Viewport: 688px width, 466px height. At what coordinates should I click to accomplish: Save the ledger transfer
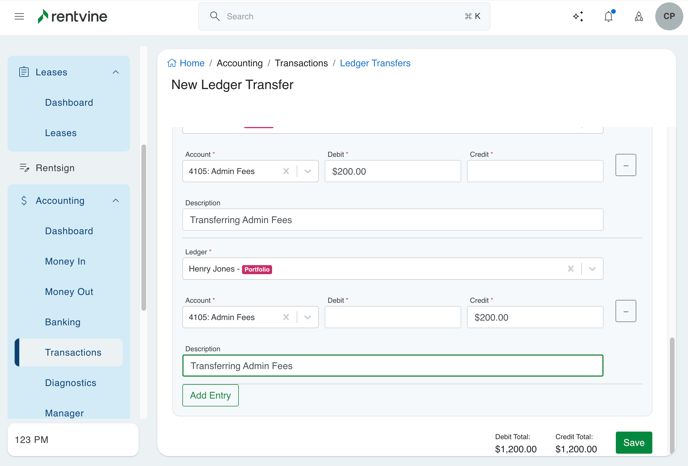click(x=634, y=443)
